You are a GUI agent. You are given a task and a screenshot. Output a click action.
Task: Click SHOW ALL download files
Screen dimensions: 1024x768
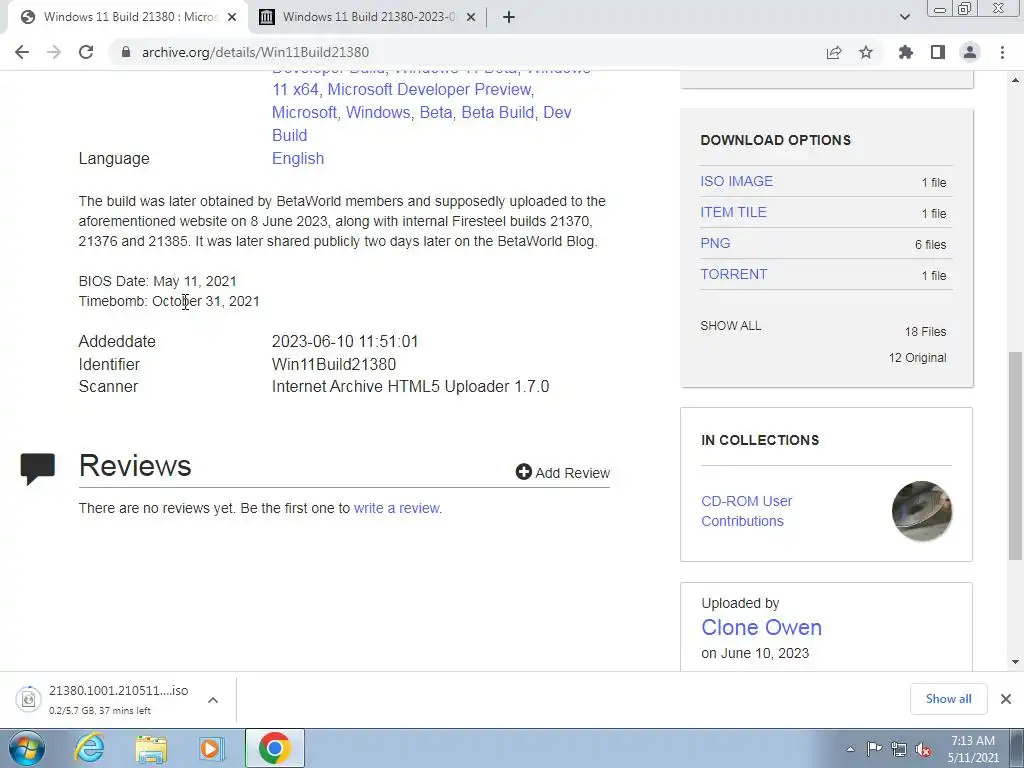731,326
